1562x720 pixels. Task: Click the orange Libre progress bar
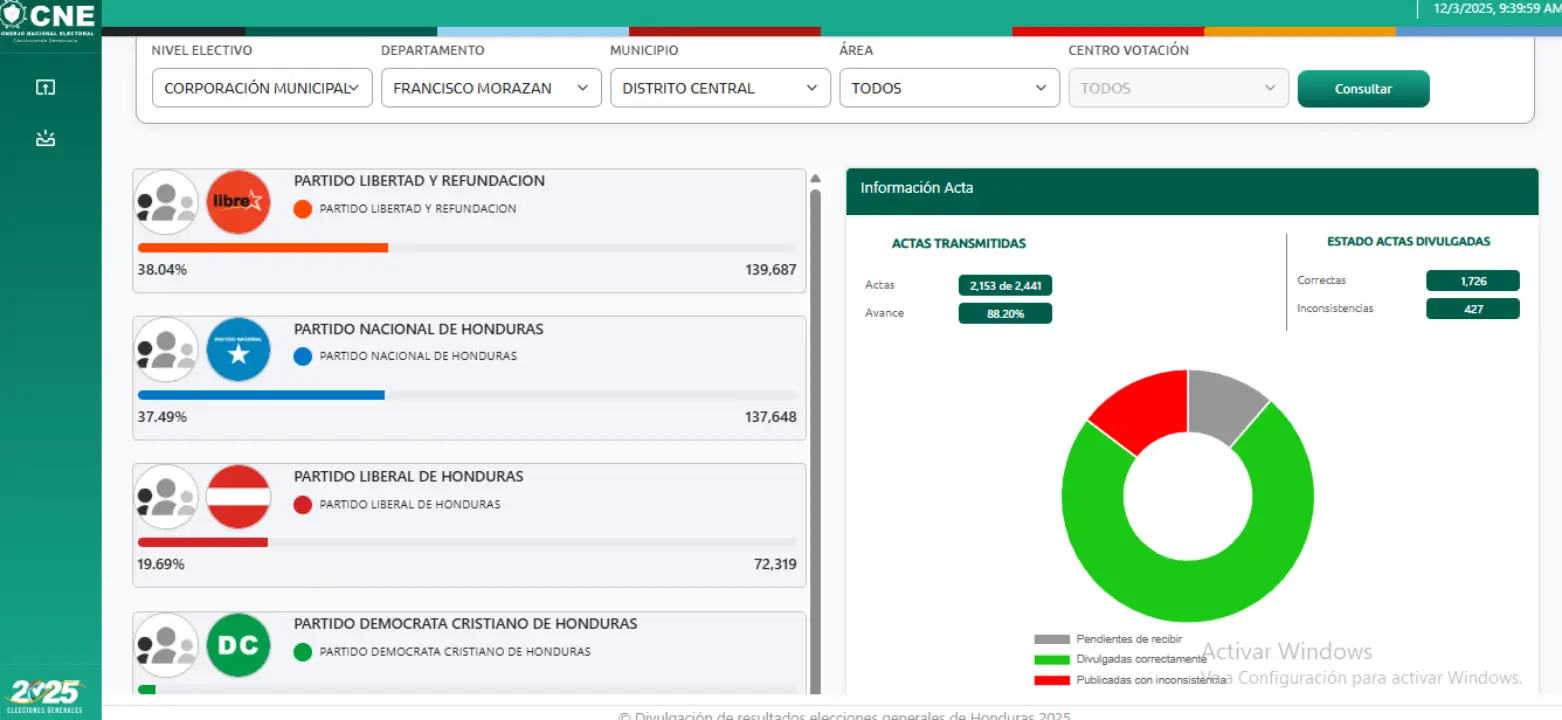point(262,247)
